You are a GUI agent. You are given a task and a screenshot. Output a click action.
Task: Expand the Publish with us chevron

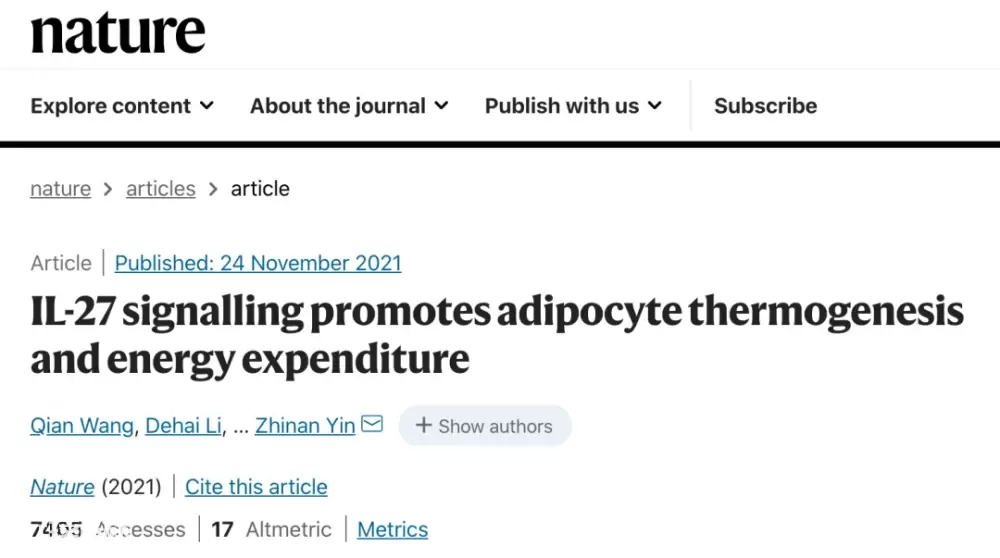pyautogui.click(x=655, y=105)
